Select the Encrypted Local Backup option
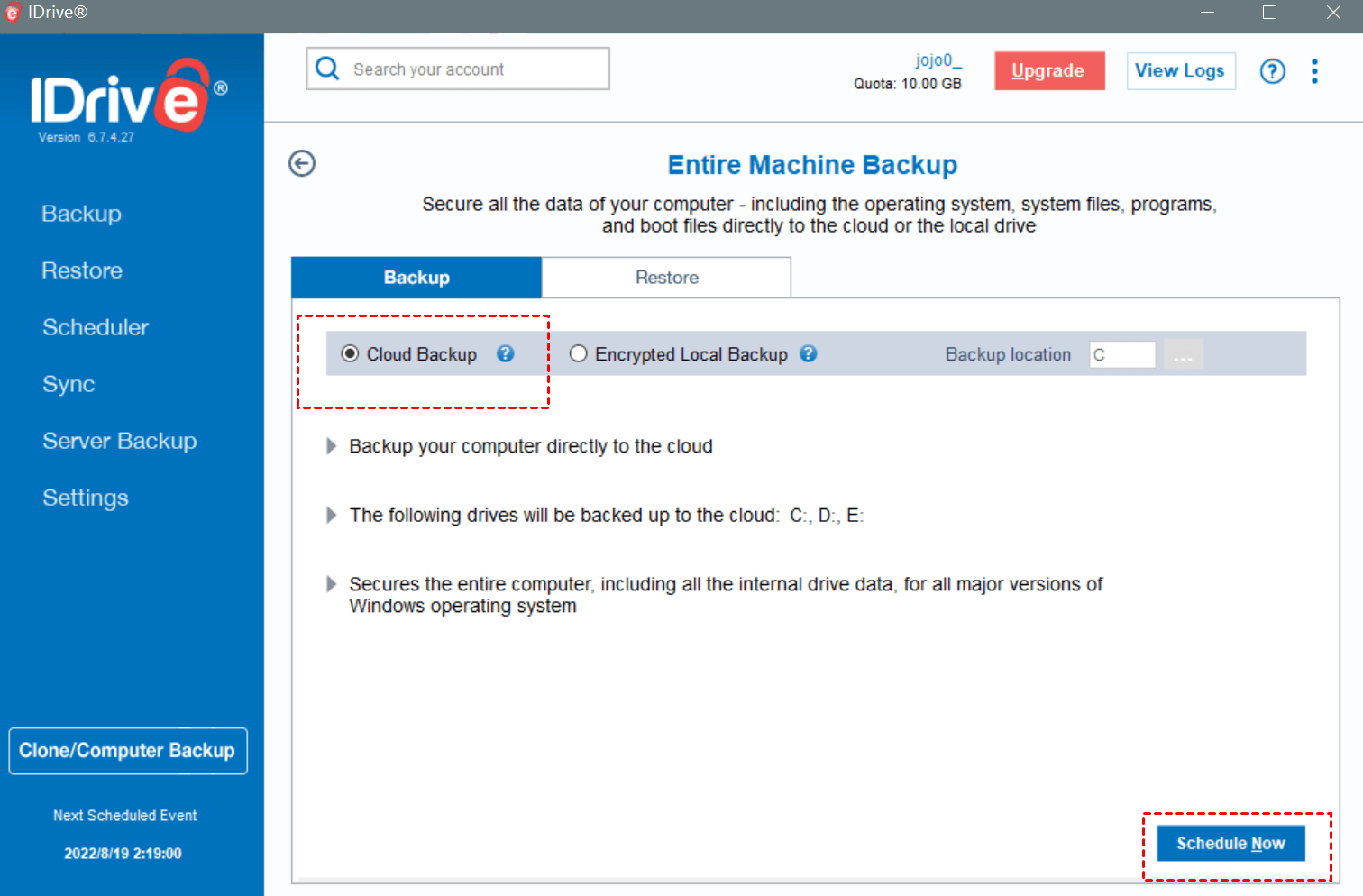 coord(579,354)
